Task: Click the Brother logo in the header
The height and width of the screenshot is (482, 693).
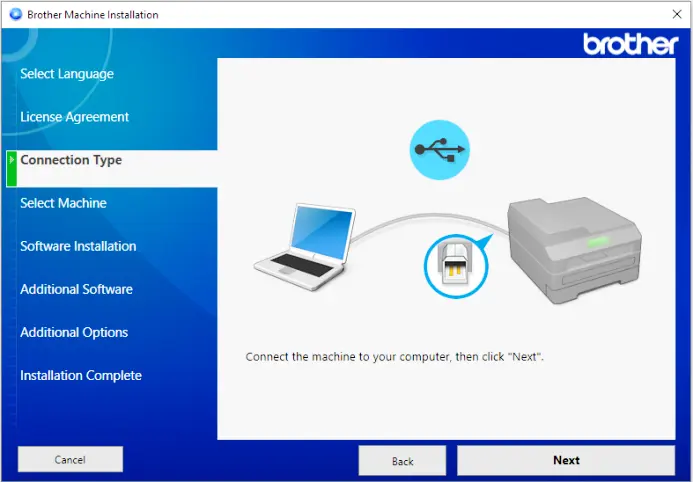Action: click(630, 44)
